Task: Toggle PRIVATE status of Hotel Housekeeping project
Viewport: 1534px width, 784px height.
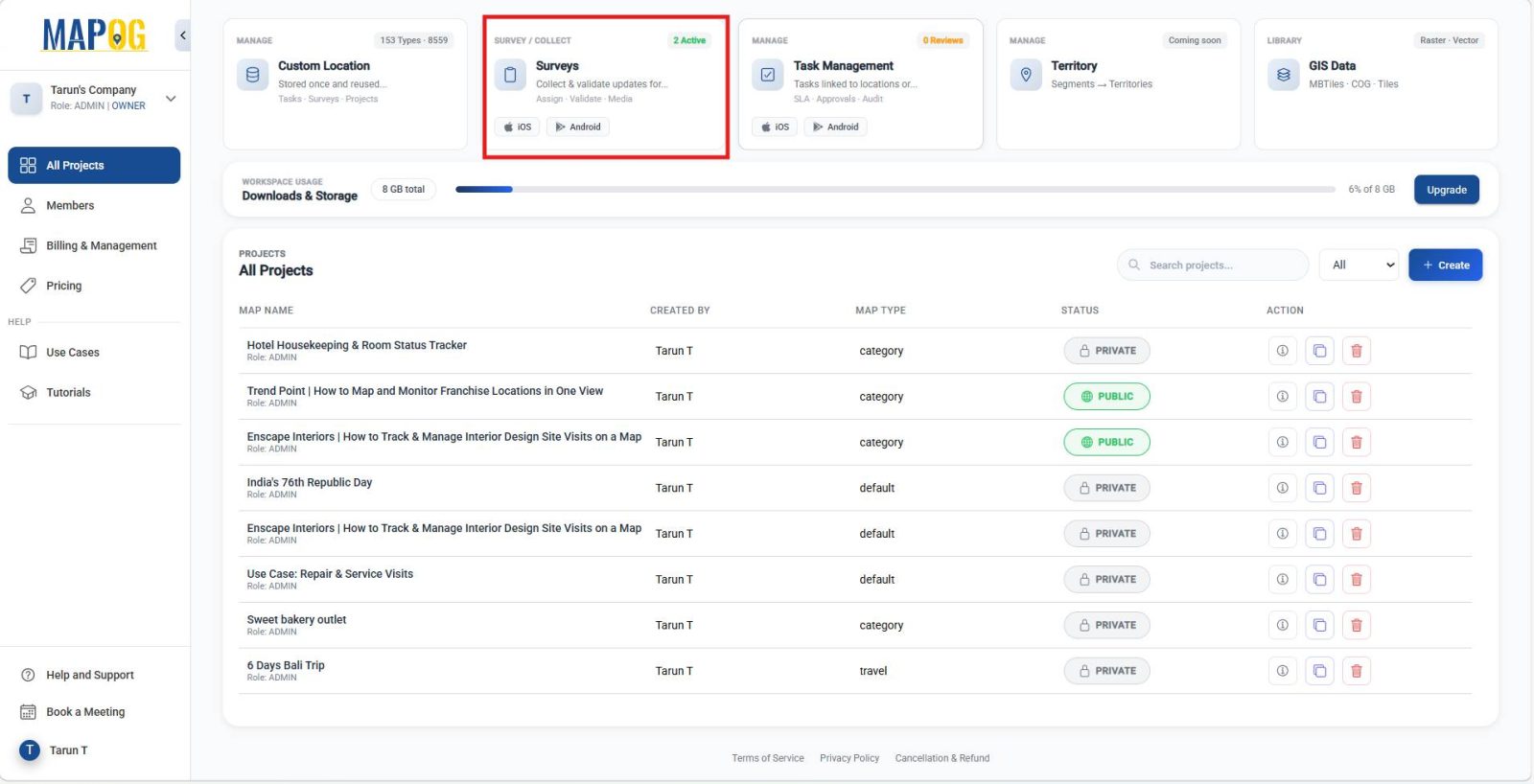Action: coord(1106,351)
